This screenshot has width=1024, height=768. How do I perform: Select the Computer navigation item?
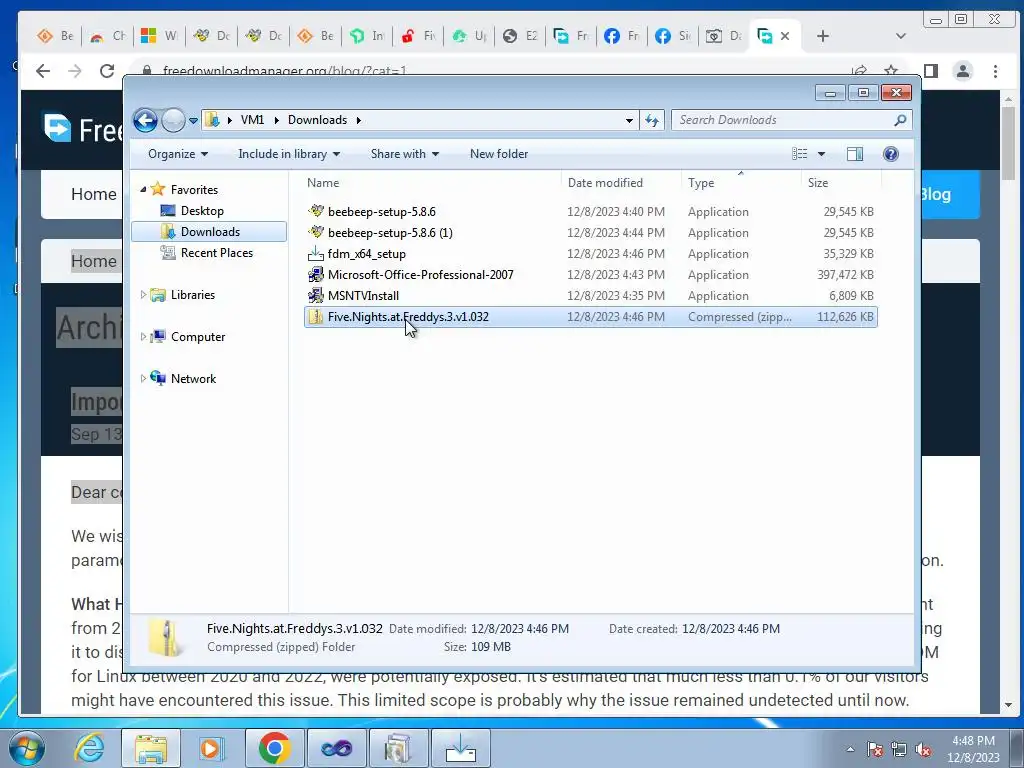[x=198, y=336]
